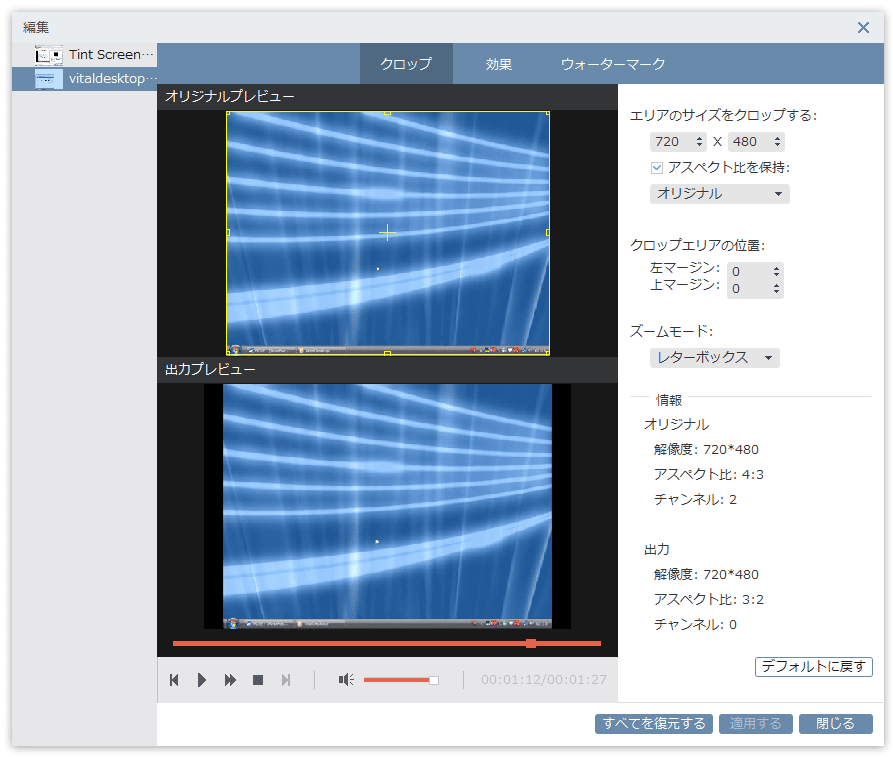Image resolution: width=893 pixels, height=757 pixels.
Task: Click the crop right-edge middle handle
Action: [548, 232]
